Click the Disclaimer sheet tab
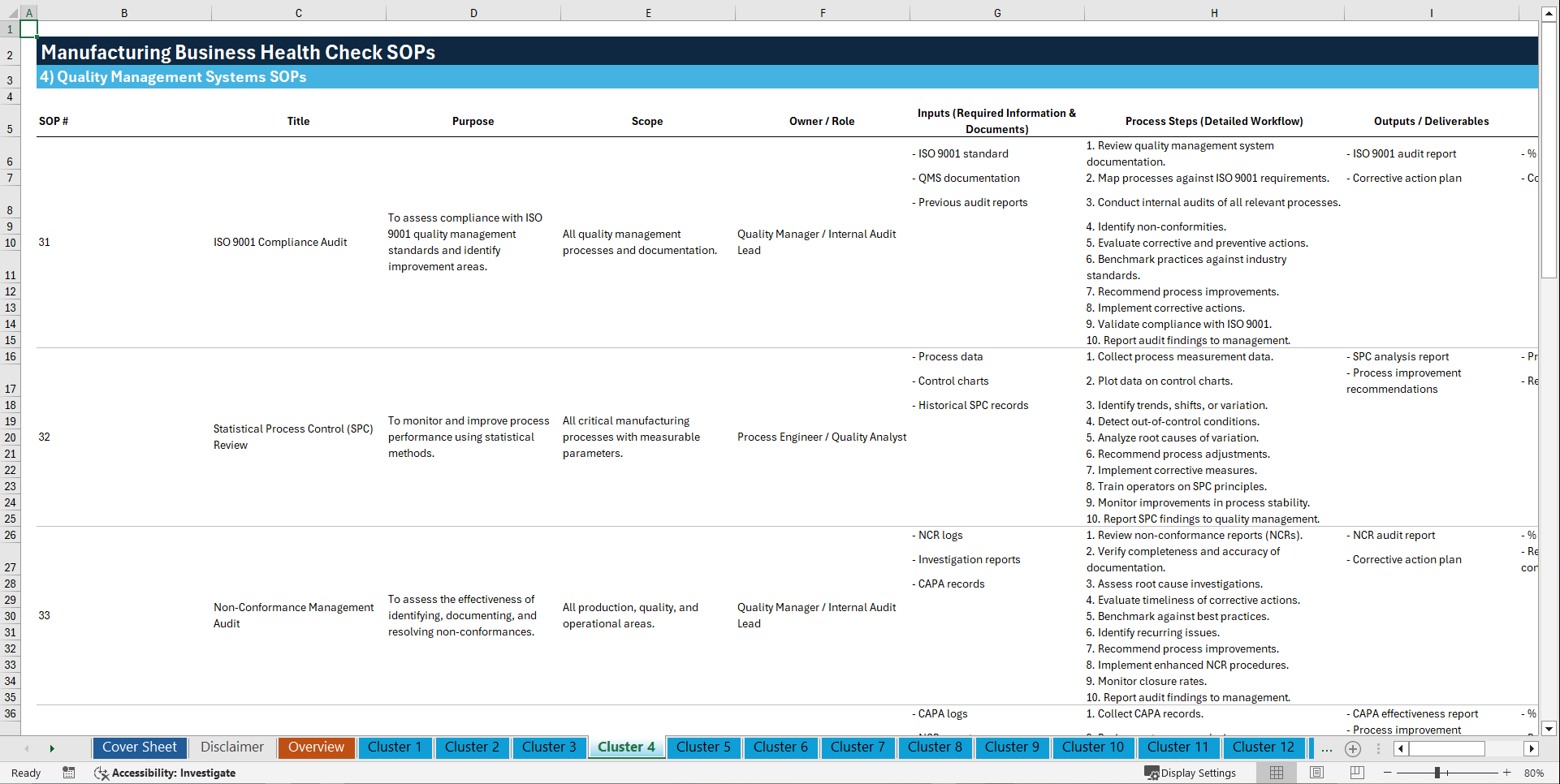The width and height of the screenshot is (1560, 784). click(x=231, y=747)
